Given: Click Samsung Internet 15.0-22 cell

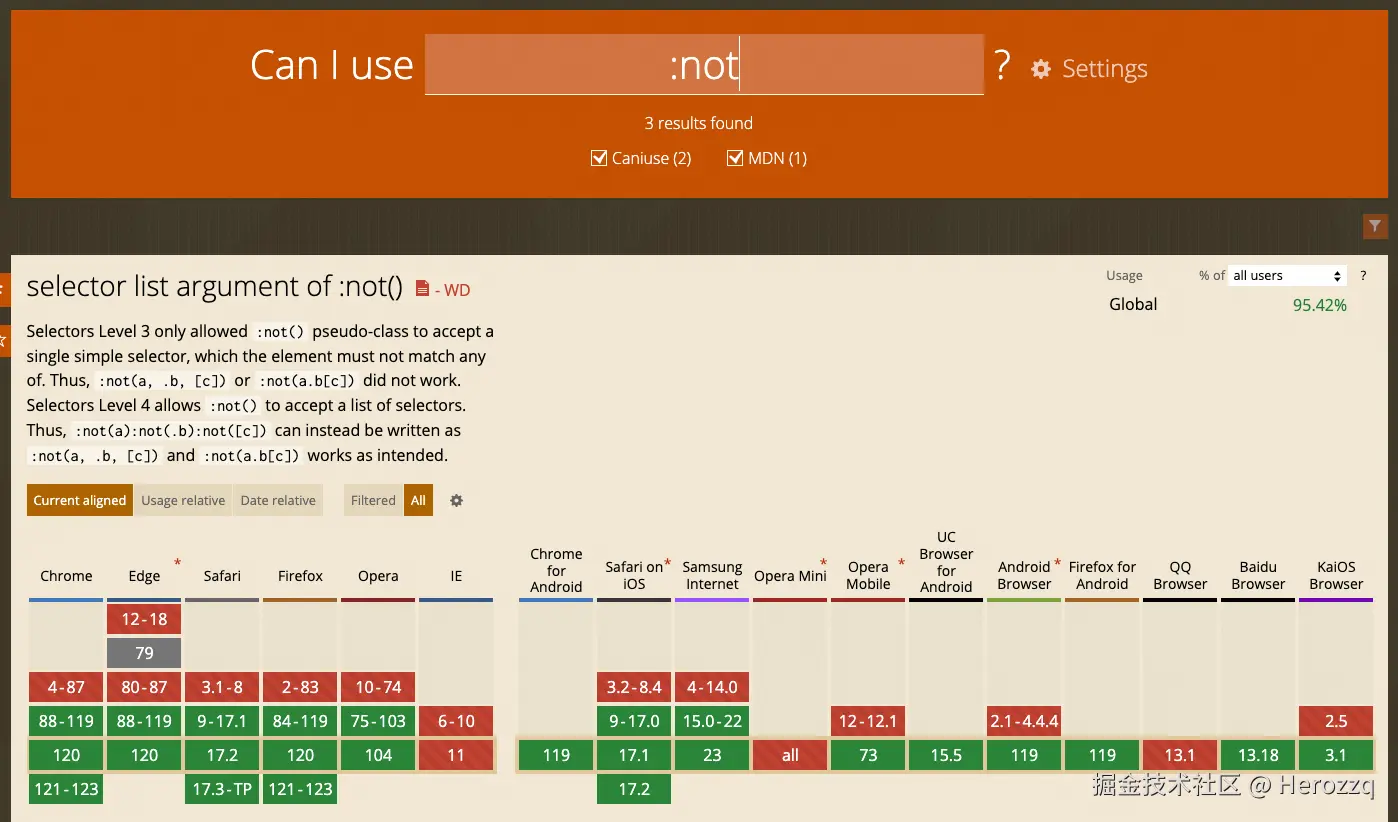Looking at the screenshot, I should pos(712,721).
